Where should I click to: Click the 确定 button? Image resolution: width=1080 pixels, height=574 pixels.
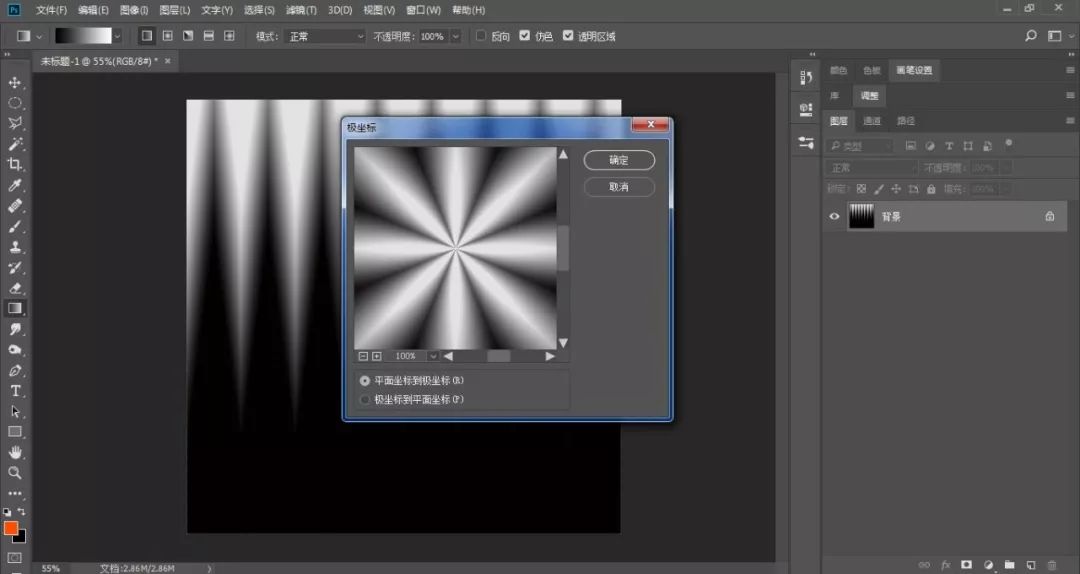(x=619, y=160)
